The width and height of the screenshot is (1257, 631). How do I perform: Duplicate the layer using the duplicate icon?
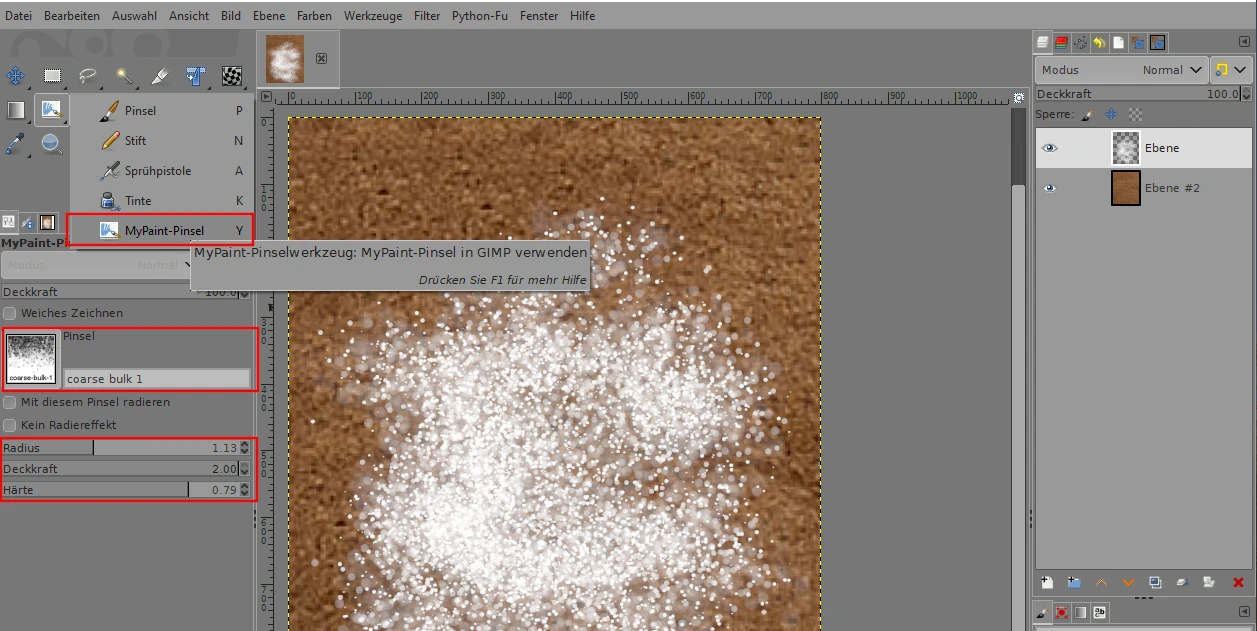[1155, 582]
